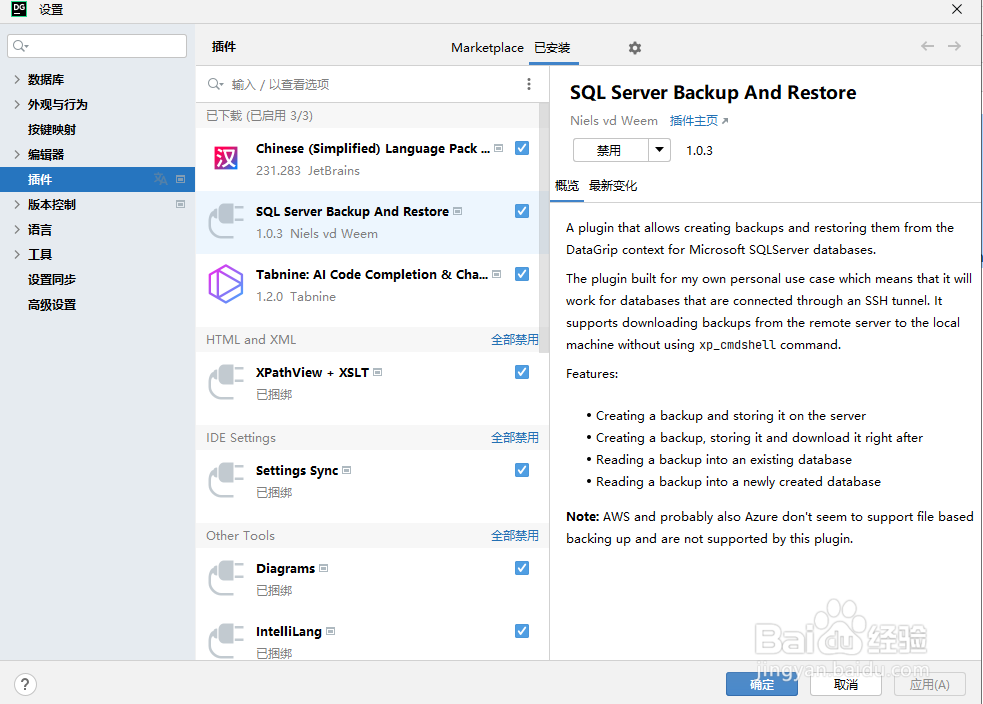Viewport: 983px width, 704px height.
Task: Click the forward navigation arrow
Action: click(954, 46)
